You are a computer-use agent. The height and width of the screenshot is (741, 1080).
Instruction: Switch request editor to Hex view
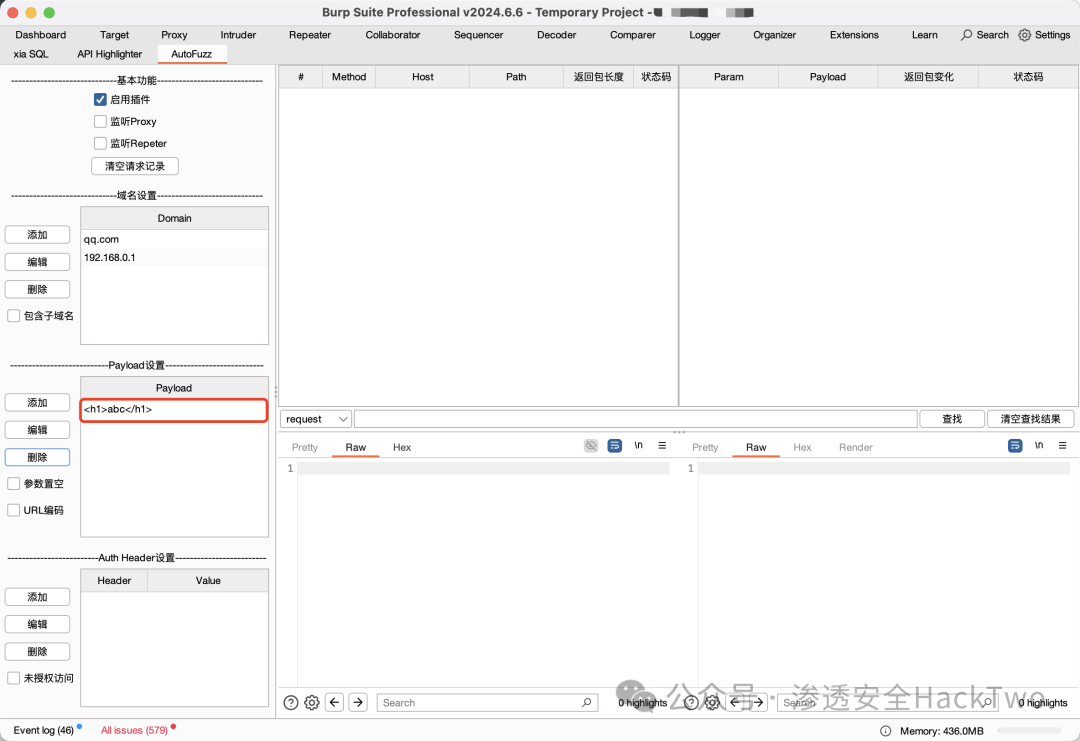tap(402, 447)
